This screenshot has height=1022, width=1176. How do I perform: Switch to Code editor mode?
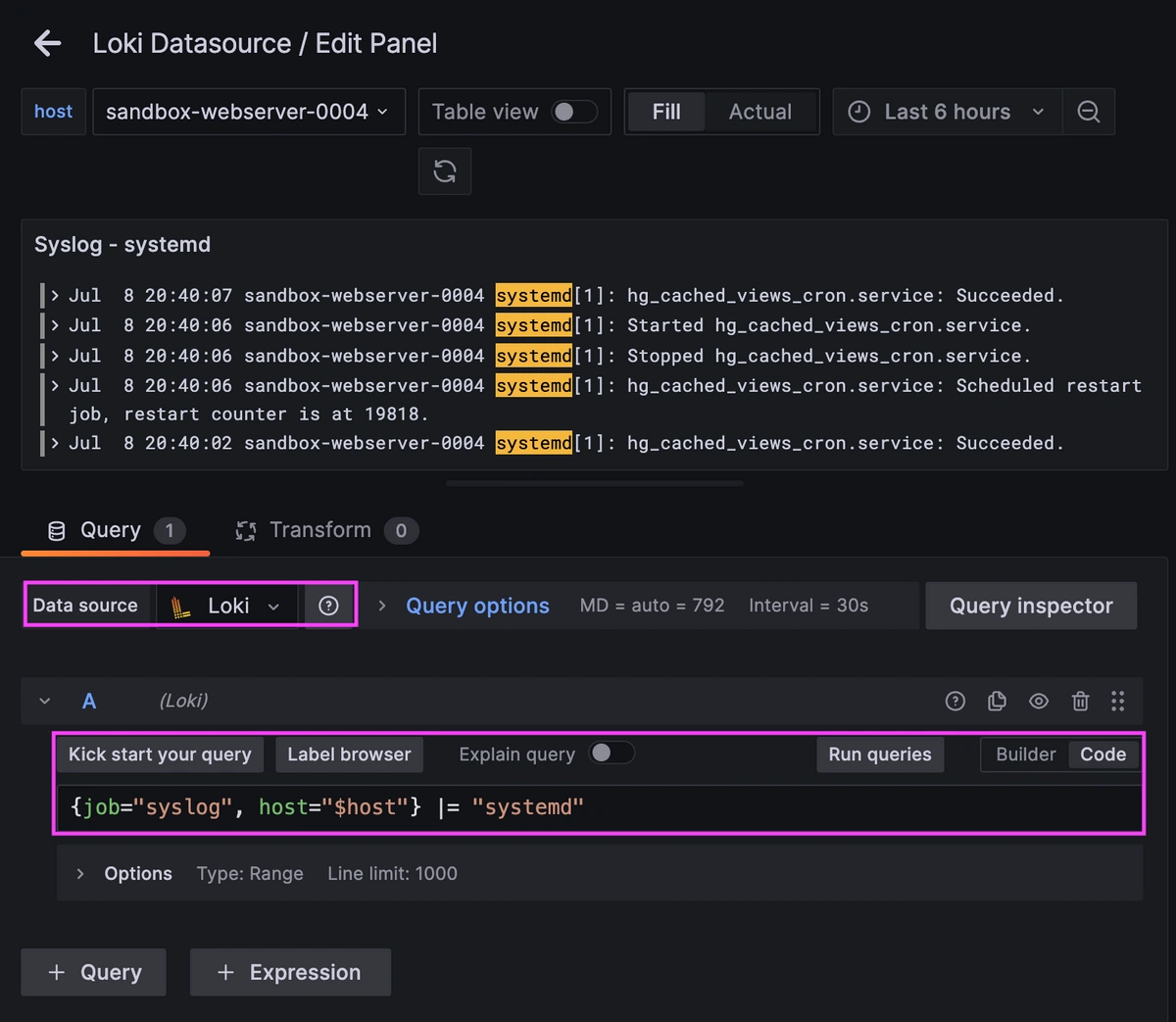(x=1102, y=754)
